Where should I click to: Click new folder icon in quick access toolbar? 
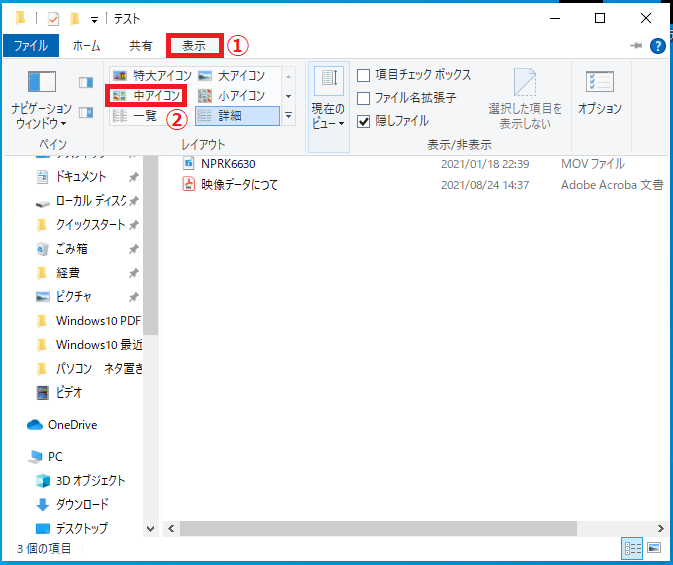75,18
